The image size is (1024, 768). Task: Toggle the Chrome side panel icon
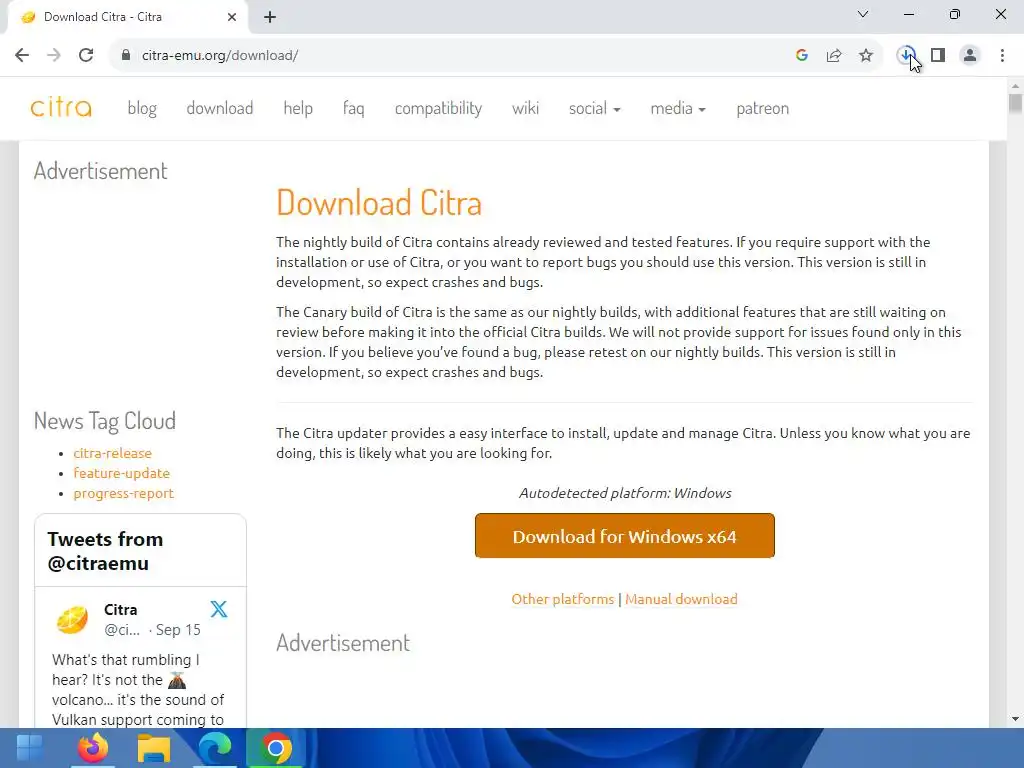[x=938, y=56]
